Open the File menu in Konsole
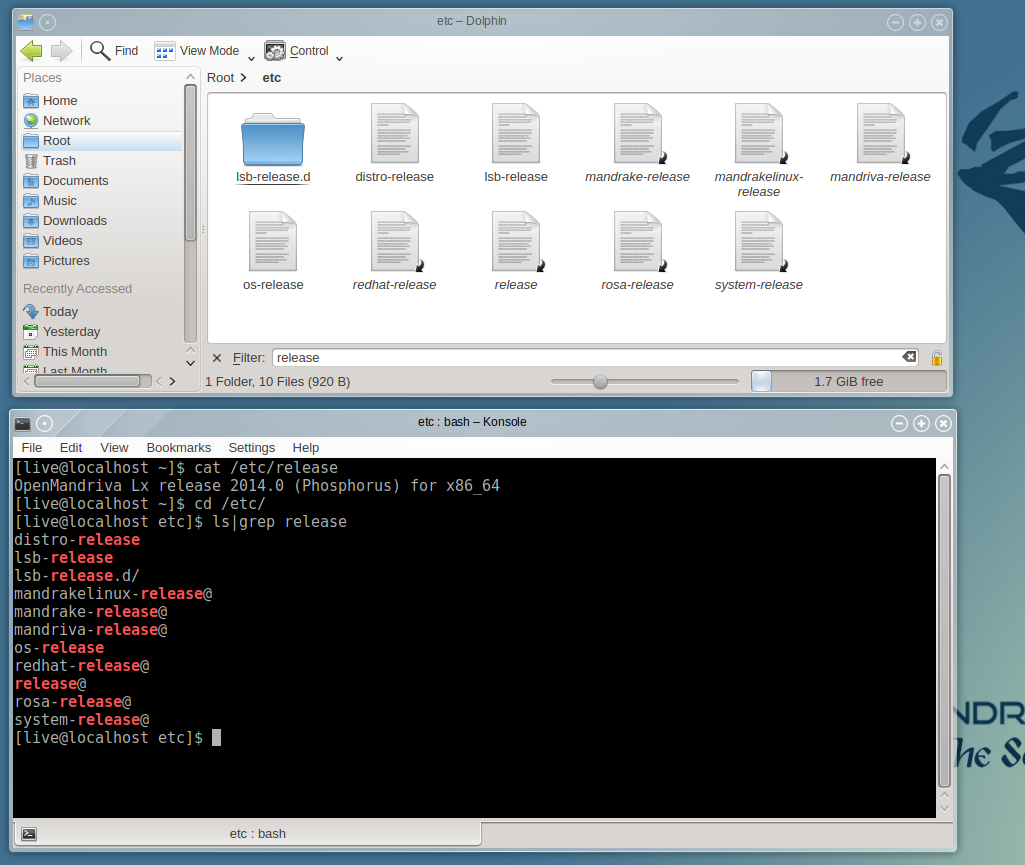 point(32,448)
